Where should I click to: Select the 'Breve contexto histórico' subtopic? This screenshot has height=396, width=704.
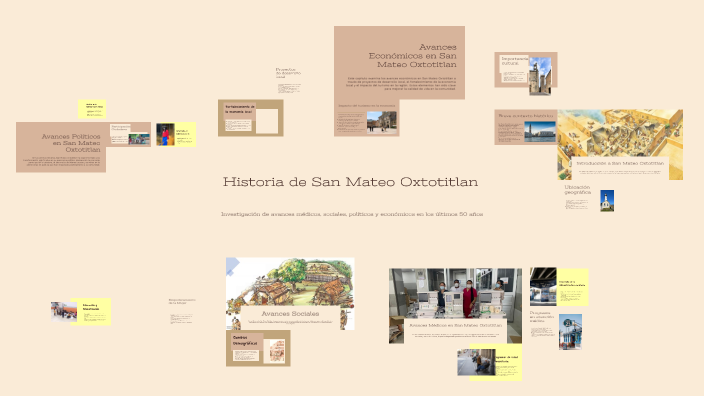526,127
